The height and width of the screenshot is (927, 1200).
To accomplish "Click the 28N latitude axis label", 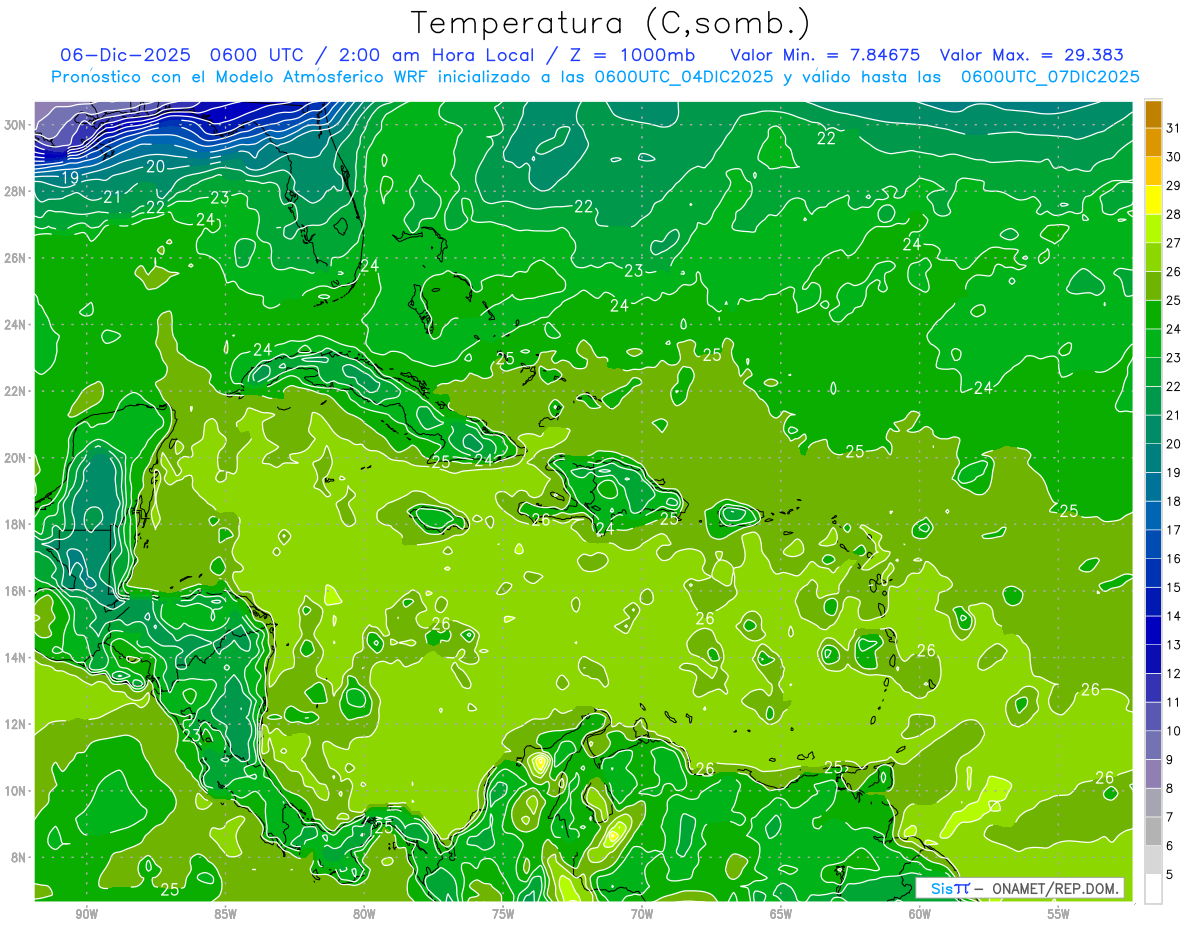I will 15,191.
